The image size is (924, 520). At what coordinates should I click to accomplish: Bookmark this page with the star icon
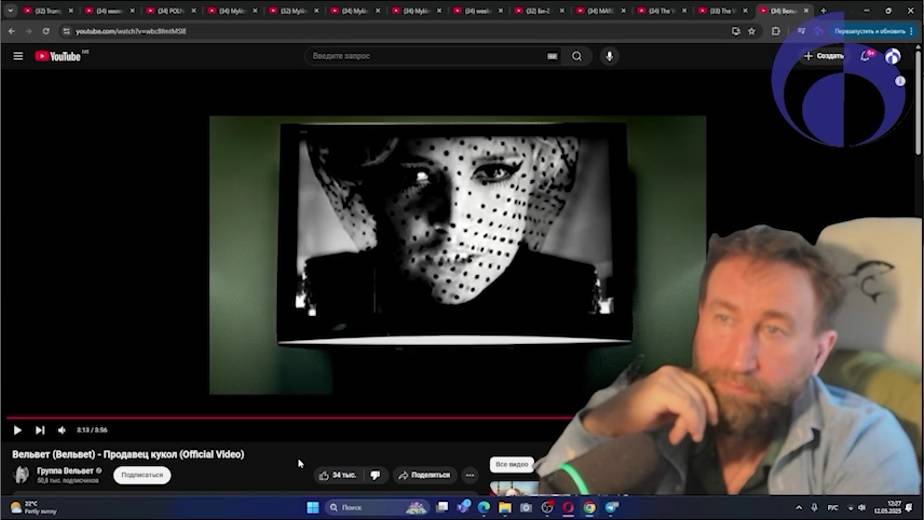coord(752,31)
